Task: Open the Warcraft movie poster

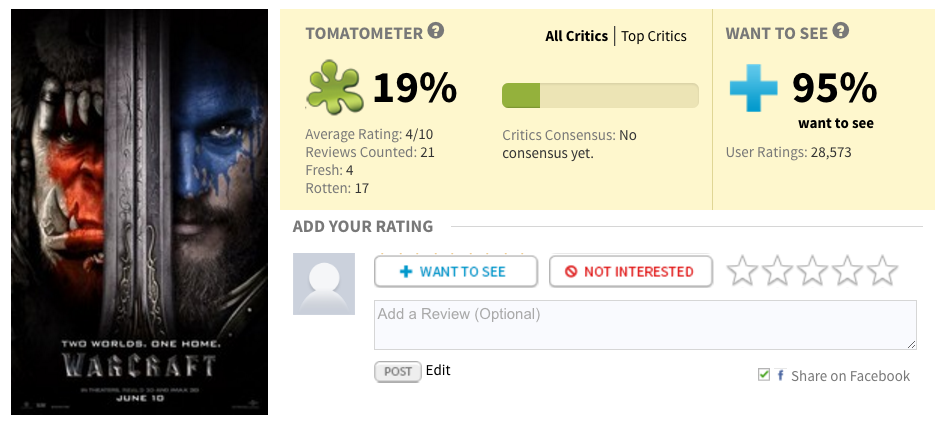Action: pos(139,212)
